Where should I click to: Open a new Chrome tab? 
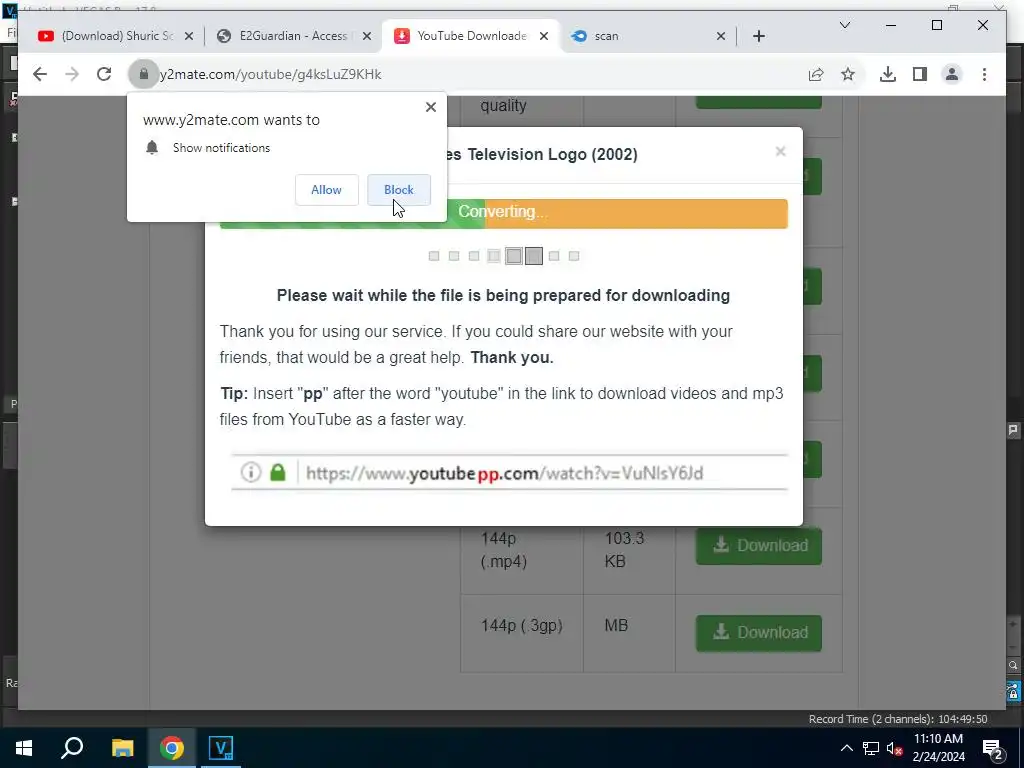(x=759, y=36)
